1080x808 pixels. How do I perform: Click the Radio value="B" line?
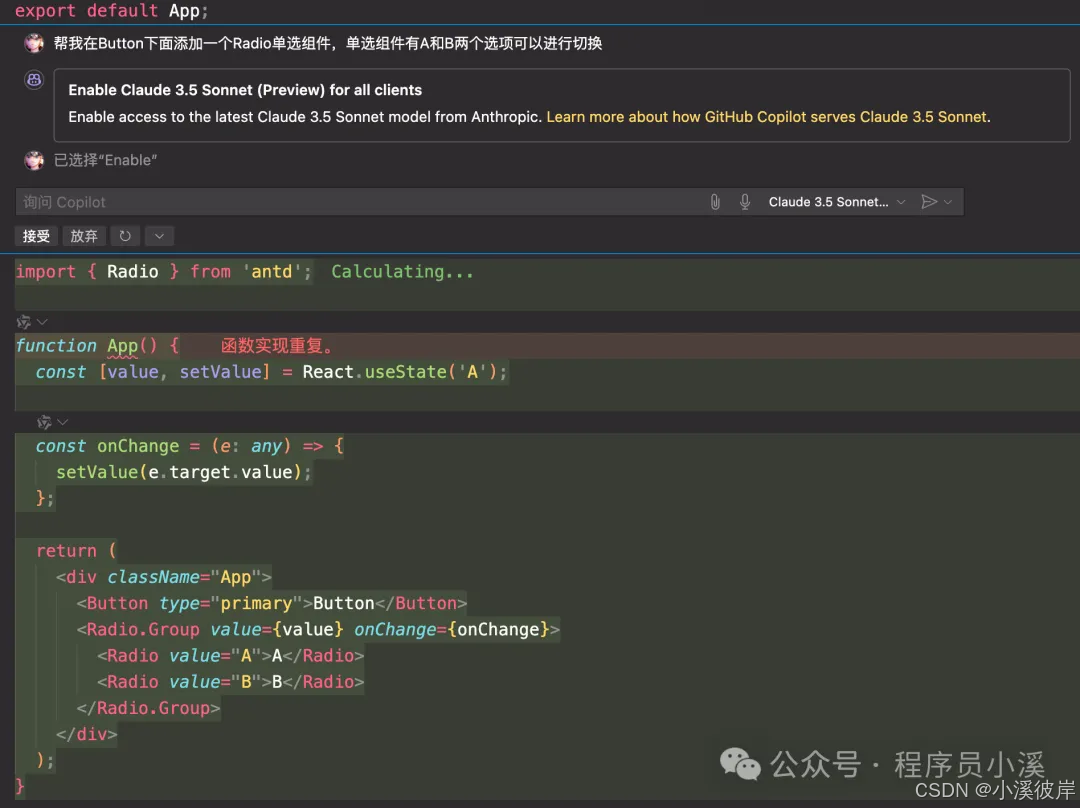tap(231, 682)
